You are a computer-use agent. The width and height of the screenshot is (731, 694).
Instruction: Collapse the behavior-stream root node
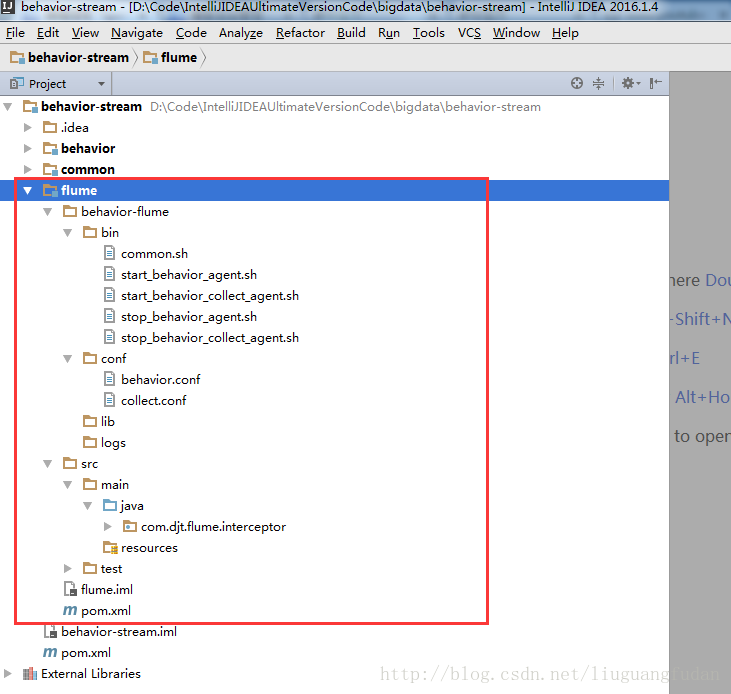(x=8, y=107)
